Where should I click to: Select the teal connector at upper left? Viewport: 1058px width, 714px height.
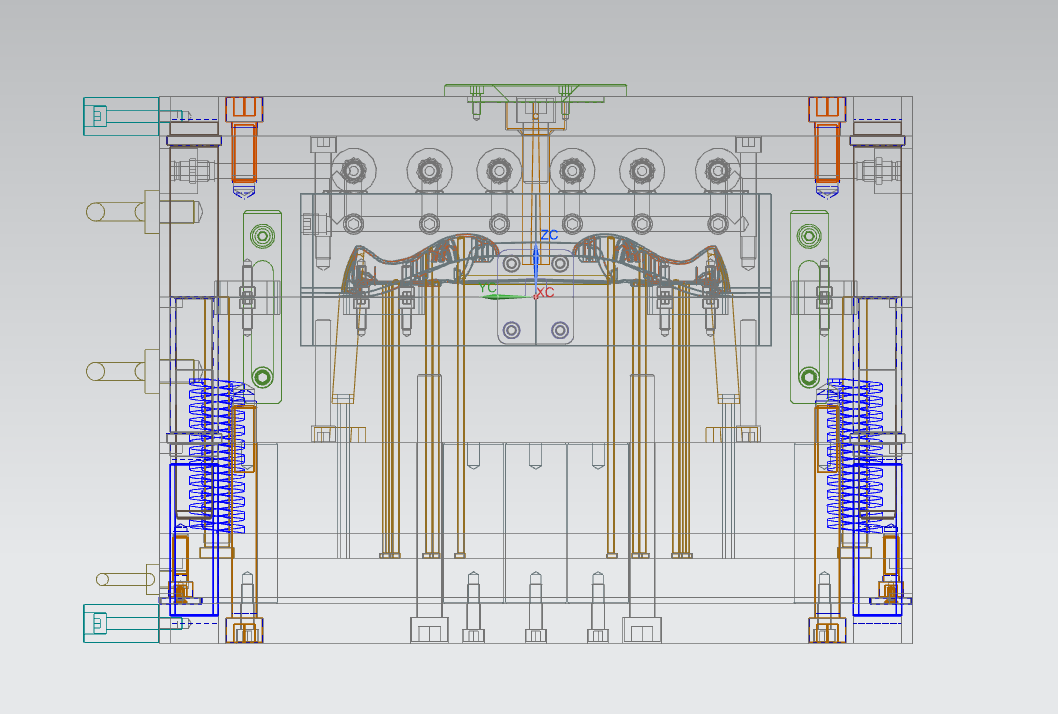click(x=121, y=116)
